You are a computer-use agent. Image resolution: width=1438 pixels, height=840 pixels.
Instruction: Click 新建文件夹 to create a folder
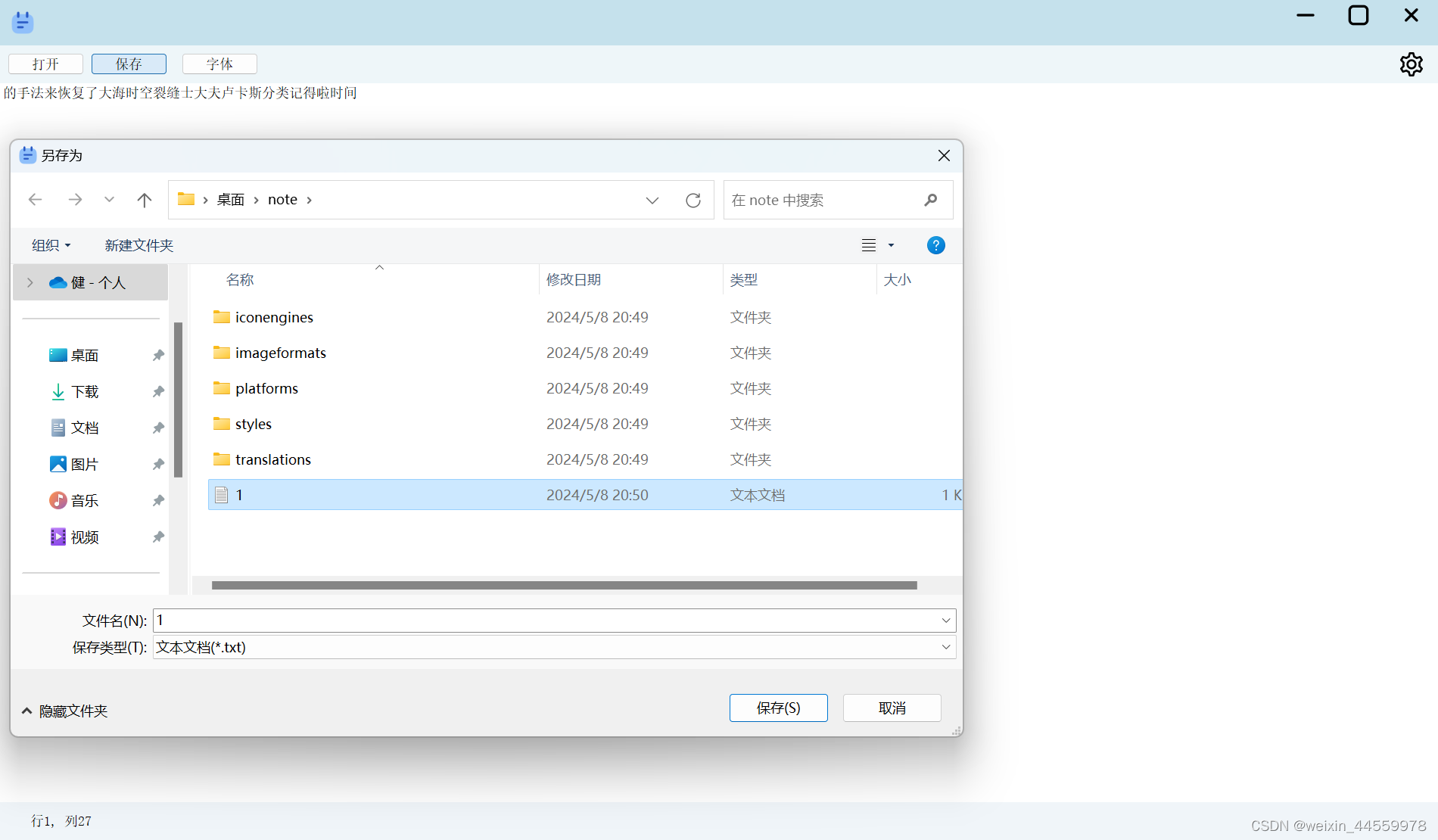[x=139, y=245]
